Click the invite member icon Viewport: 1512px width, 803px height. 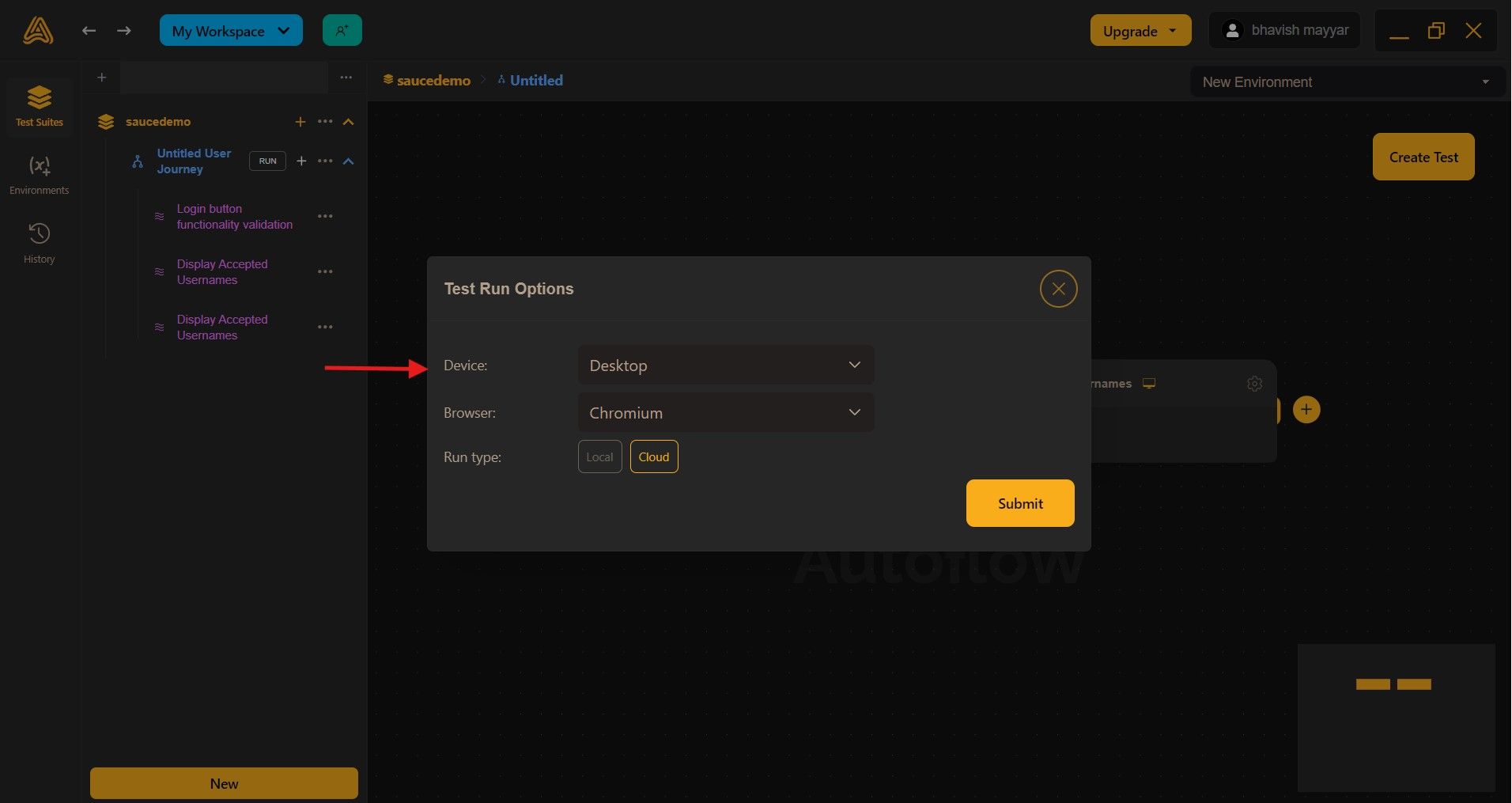point(342,30)
